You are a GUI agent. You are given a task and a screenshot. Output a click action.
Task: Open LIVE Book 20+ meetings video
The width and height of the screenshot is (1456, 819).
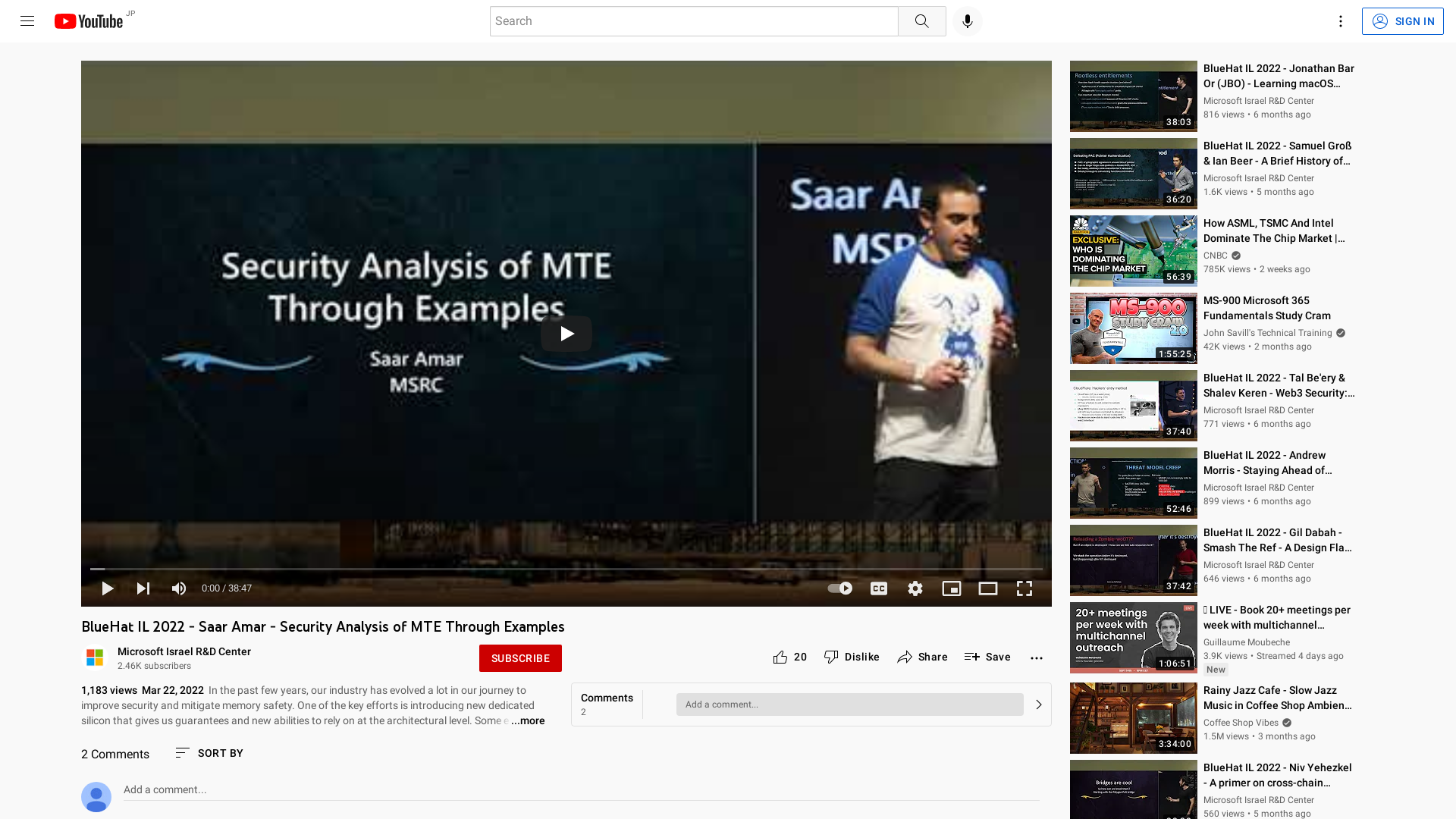(1277, 617)
